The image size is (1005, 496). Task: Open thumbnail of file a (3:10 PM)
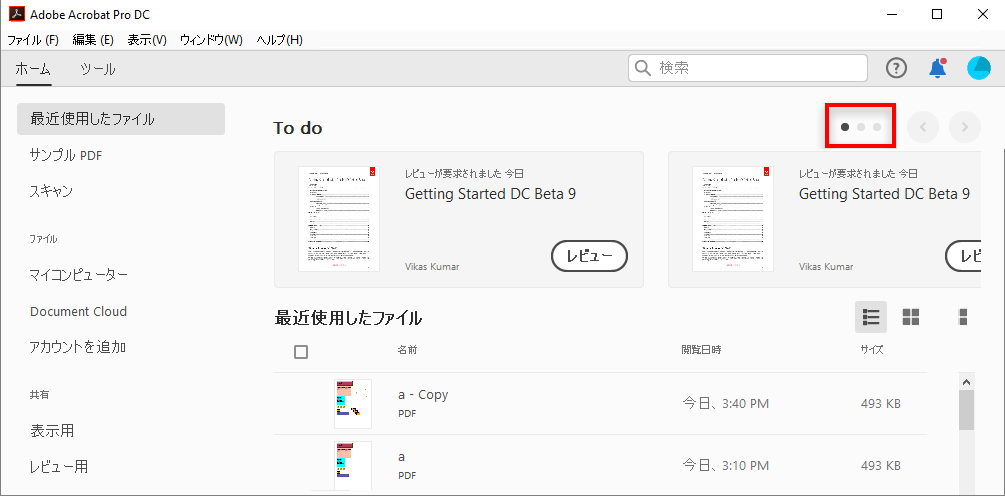[x=353, y=465]
